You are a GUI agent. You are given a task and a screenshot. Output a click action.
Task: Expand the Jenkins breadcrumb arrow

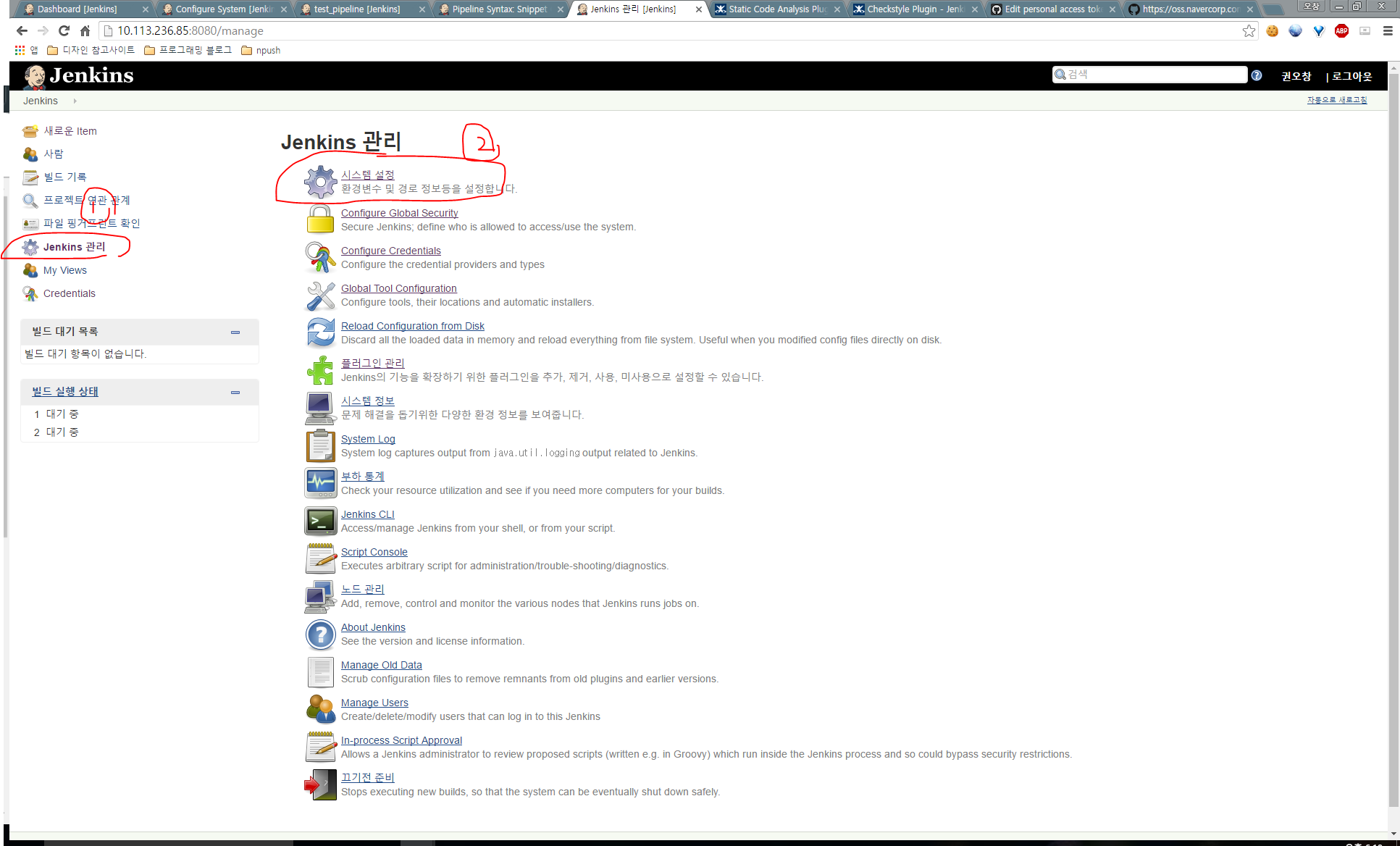[75, 101]
